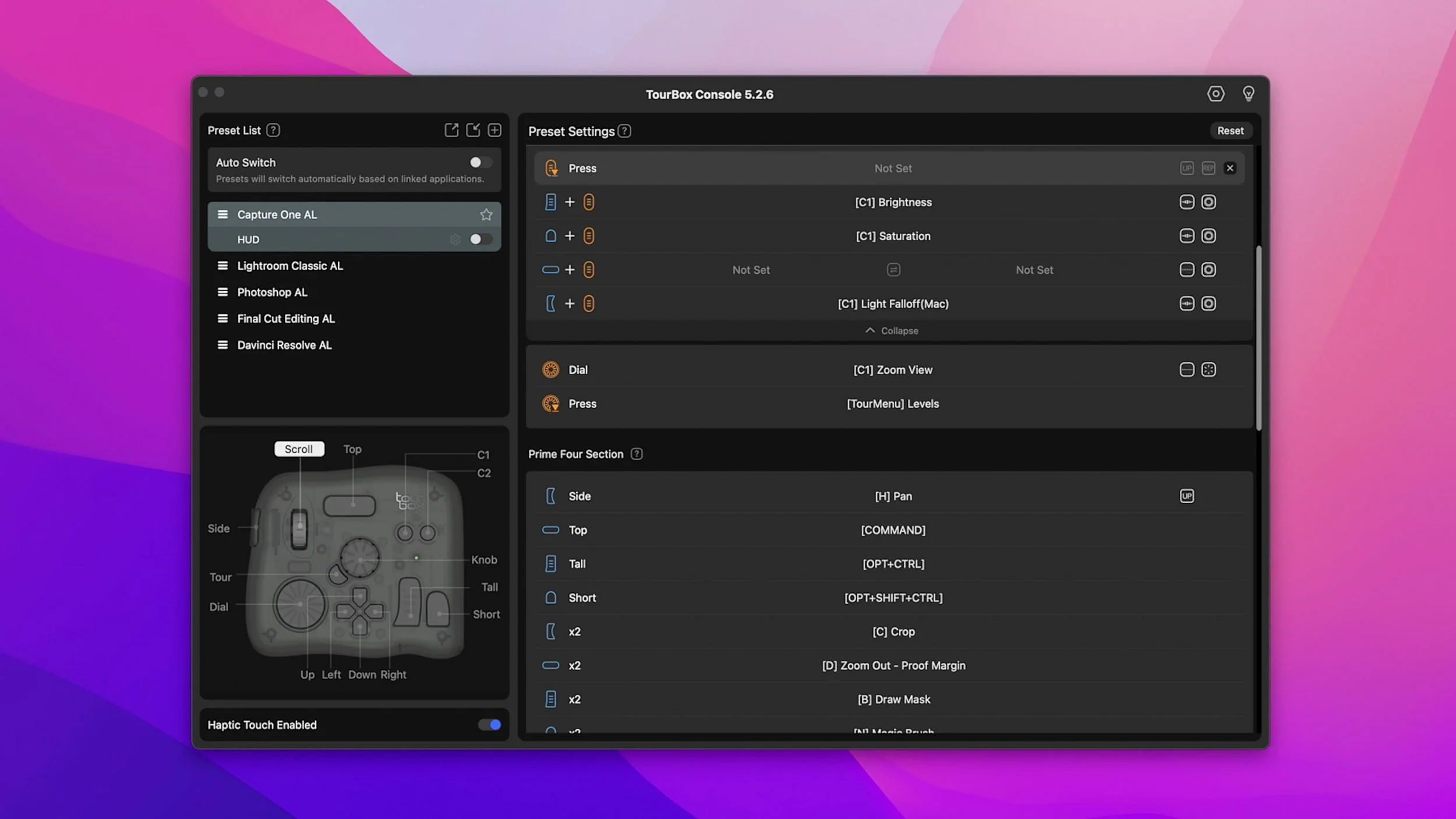Click the Preset Settings vertical scrollbar

[1259, 338]
